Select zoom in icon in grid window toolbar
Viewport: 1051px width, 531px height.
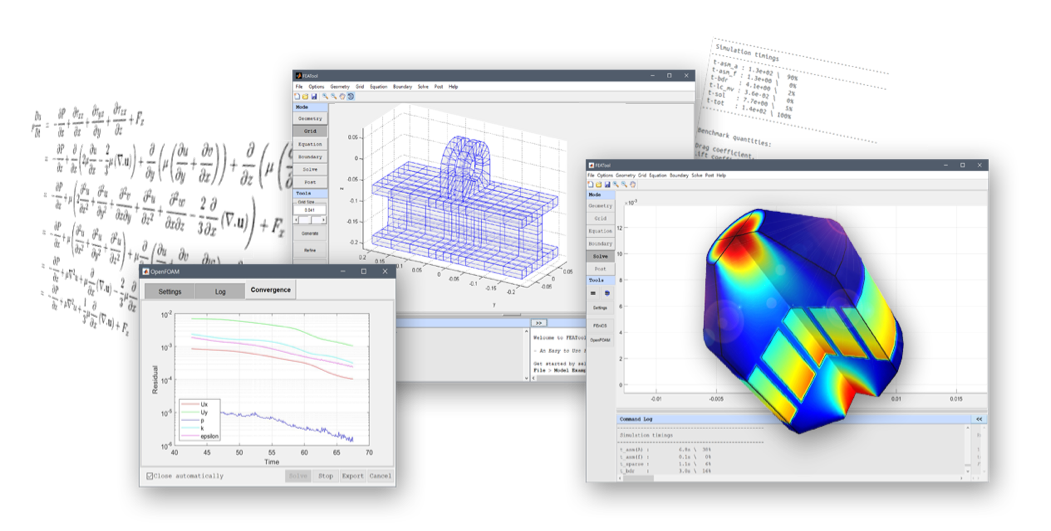325,97
